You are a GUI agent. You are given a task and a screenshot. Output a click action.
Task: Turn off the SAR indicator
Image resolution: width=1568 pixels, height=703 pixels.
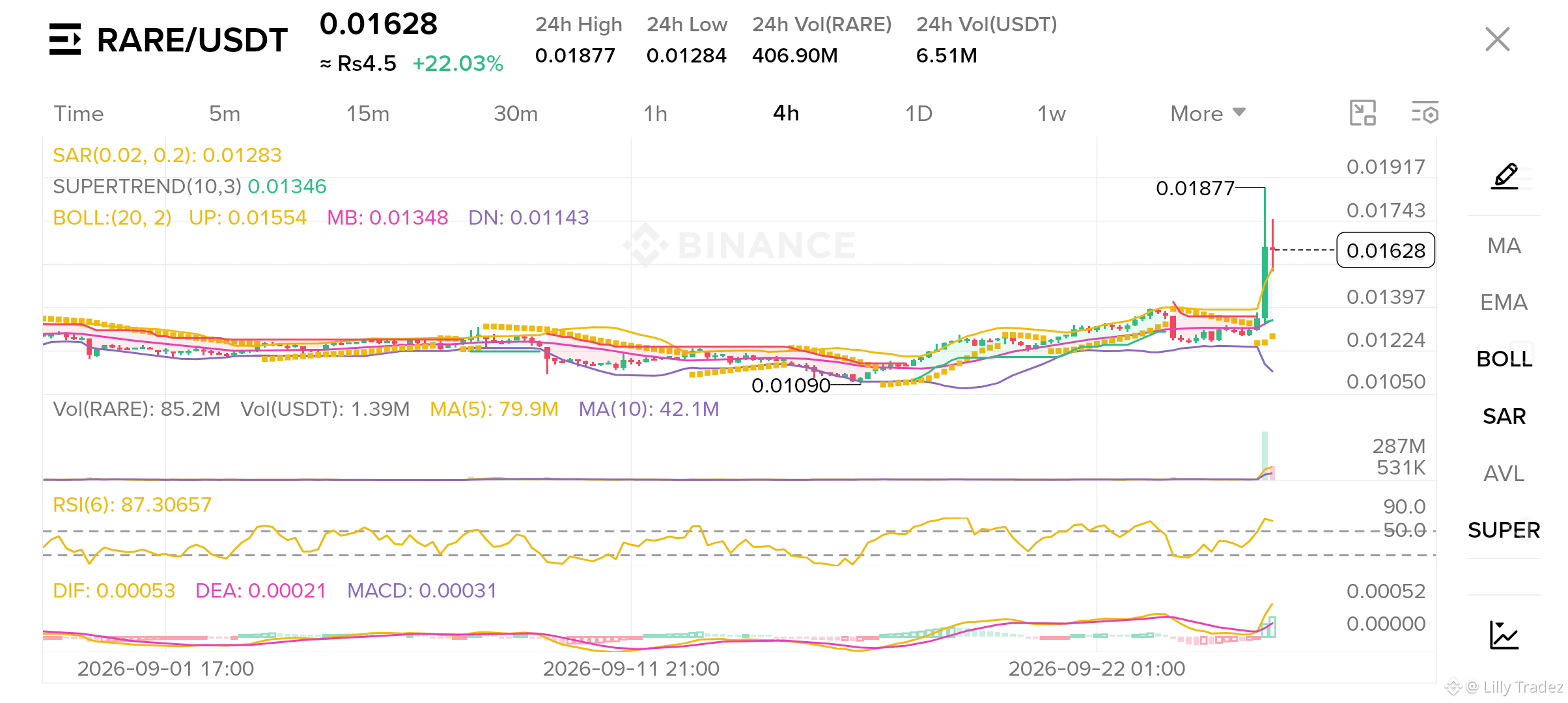point(1504,416)
